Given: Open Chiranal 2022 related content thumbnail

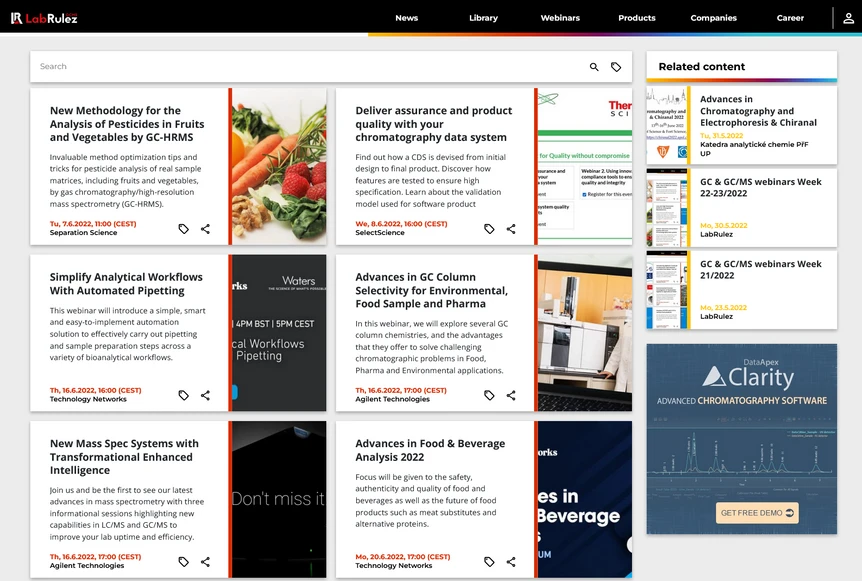Looking at the screenshot, I should tap(666, 125).
